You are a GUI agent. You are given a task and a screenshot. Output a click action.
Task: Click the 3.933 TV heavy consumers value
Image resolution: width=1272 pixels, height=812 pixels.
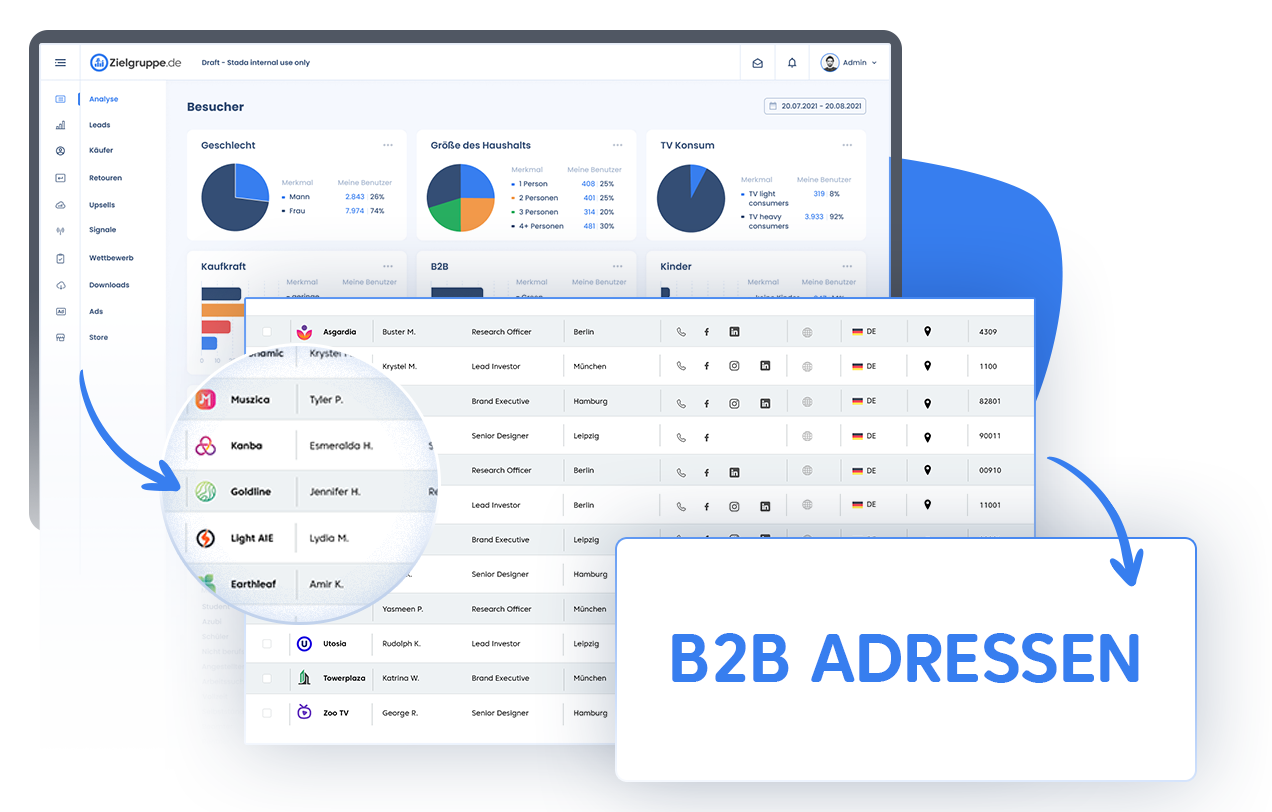click(x=814, y=216)
